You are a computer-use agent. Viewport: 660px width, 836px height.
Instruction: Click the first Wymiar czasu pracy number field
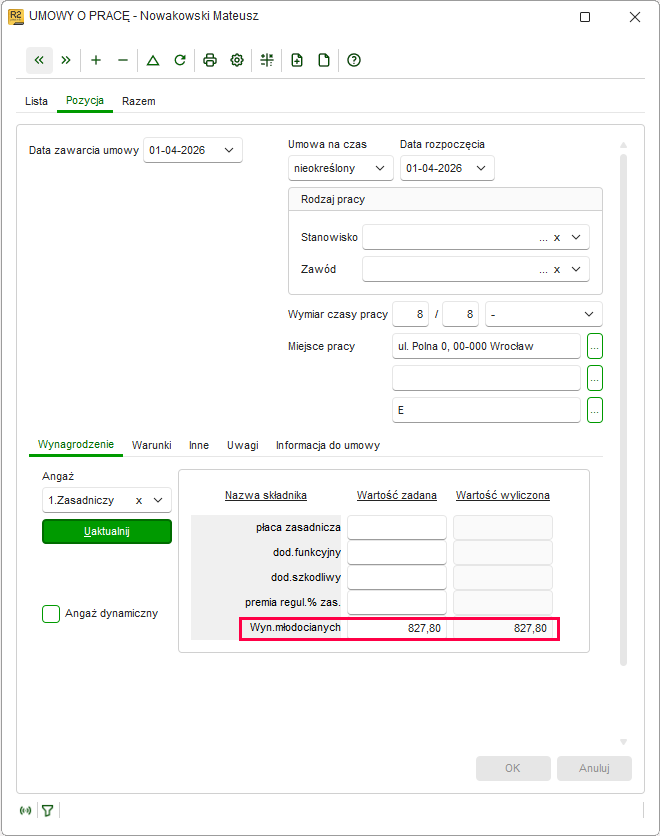coord(411,315)
